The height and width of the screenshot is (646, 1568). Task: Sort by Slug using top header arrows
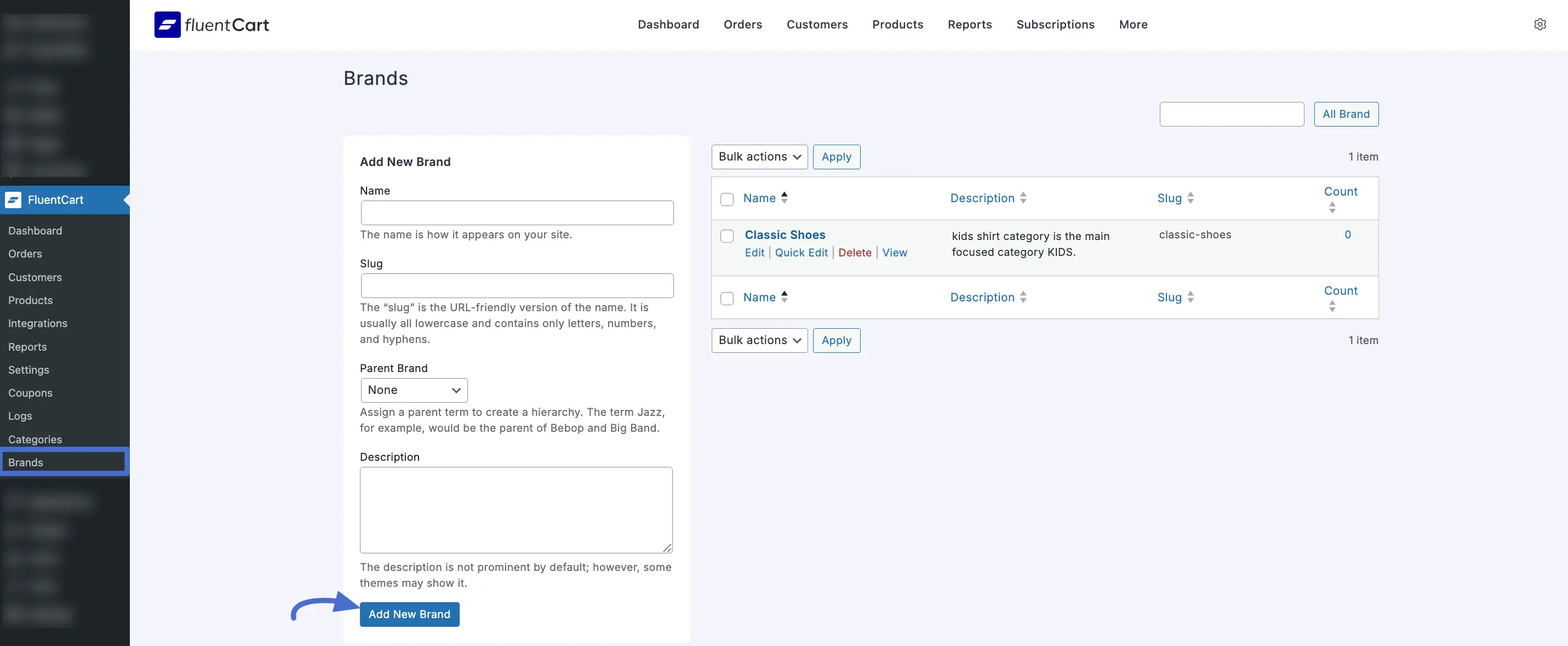coord(1190,198)
